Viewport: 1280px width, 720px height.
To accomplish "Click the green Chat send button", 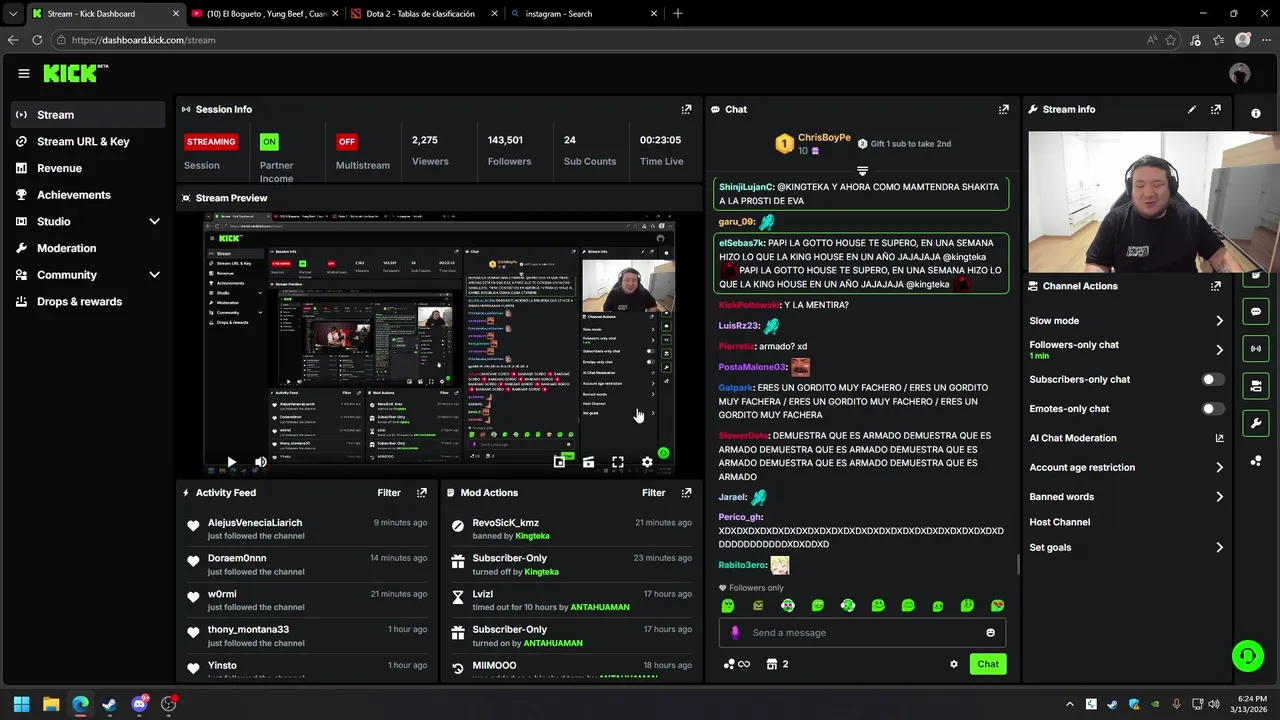I will 988,664.
